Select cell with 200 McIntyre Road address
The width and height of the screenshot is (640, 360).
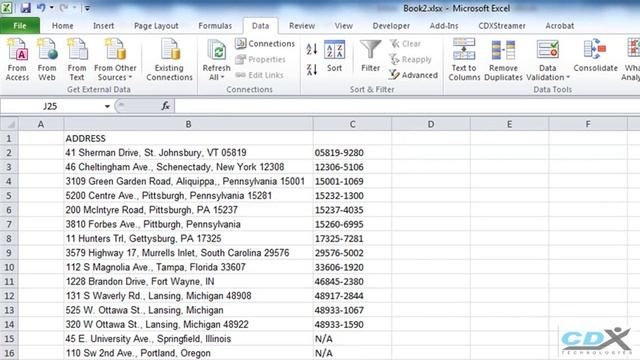click(188, 210)
